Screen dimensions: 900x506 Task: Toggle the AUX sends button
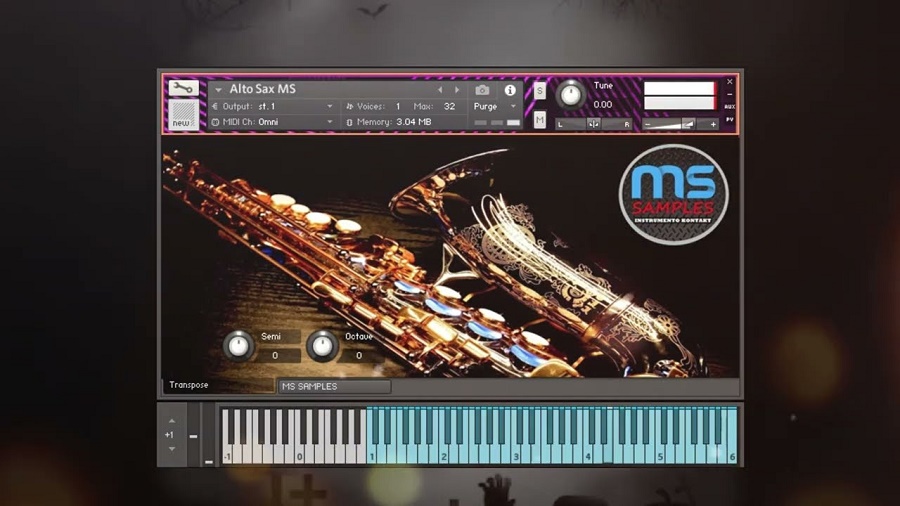click(x=730, y=107)
